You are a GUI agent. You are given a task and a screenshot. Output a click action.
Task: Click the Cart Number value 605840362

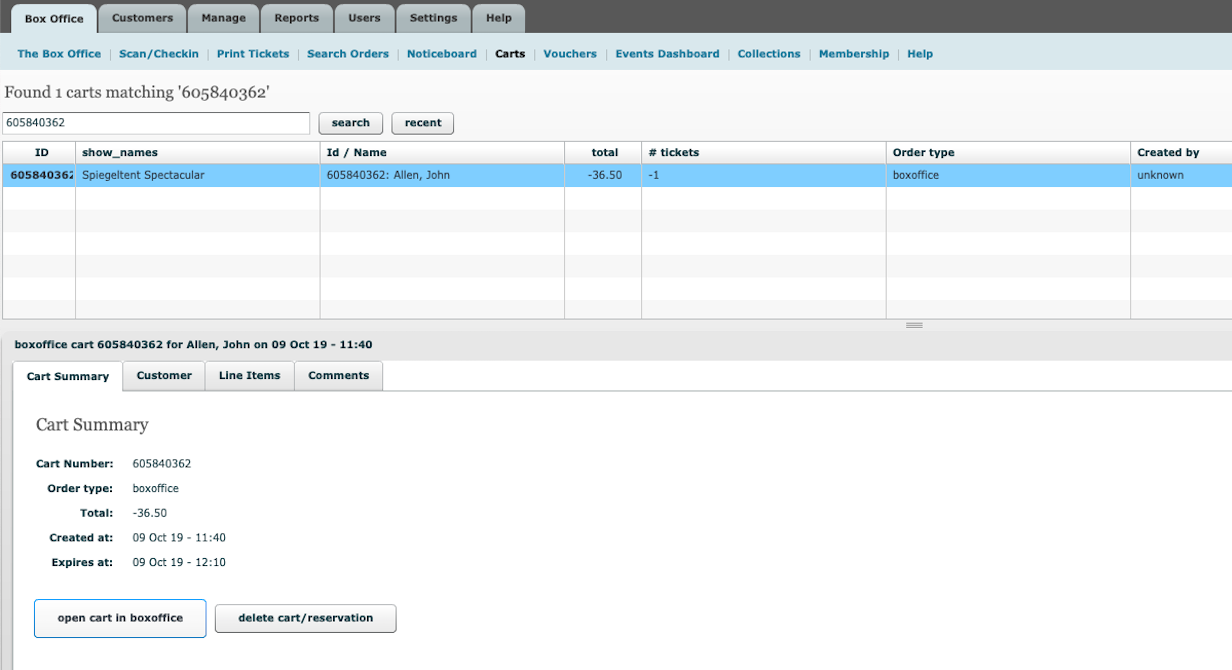click(x=162, y=464)
